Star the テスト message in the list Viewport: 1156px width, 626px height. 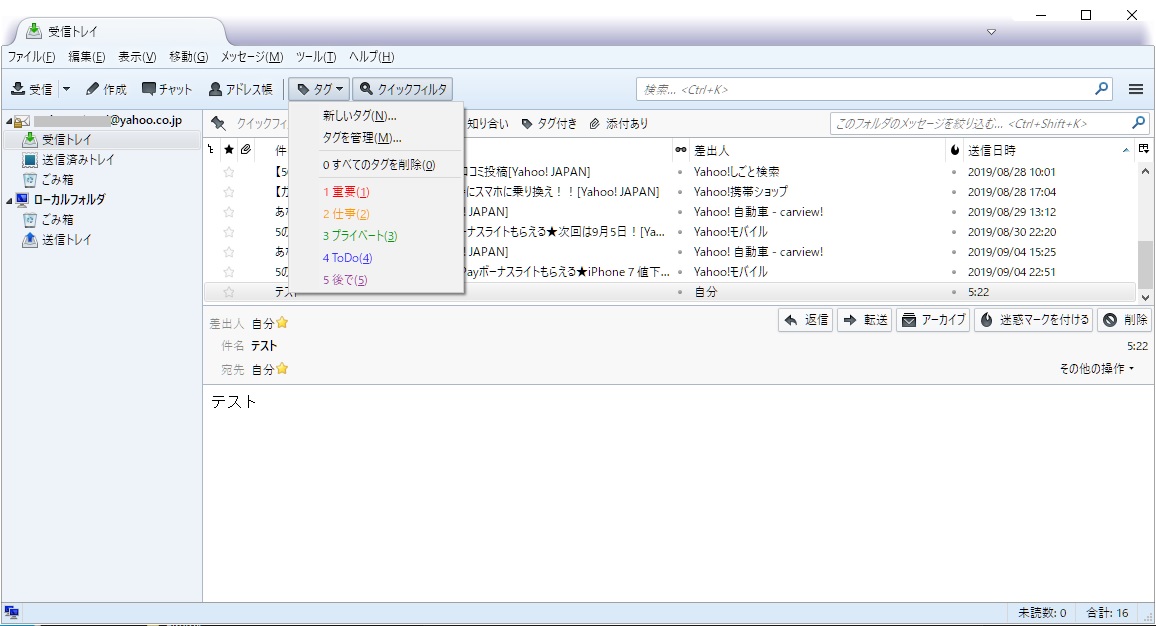point(229,292)
